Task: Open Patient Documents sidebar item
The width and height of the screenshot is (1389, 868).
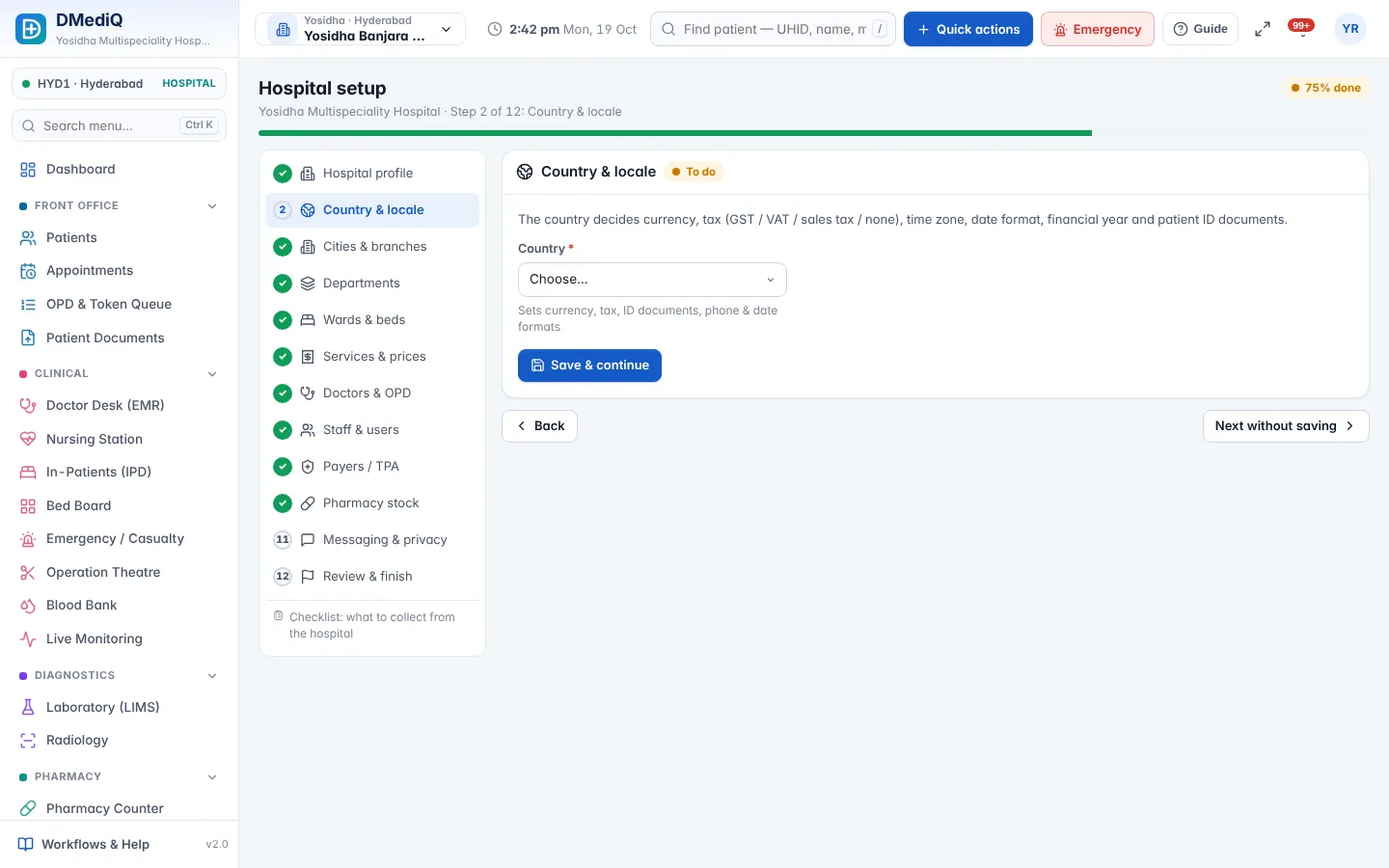Action: (x=119, y=338)
